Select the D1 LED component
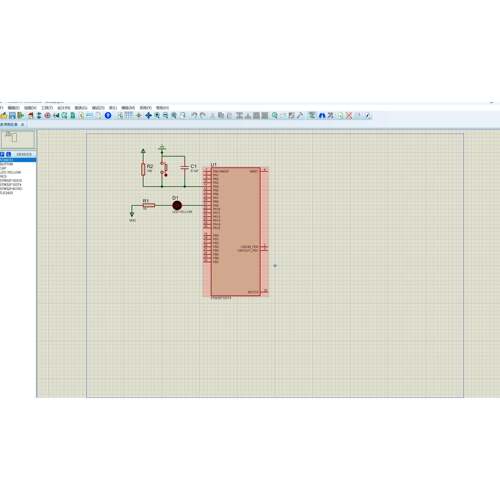Screen dimensions: 500x500 (x=177, y=205)
